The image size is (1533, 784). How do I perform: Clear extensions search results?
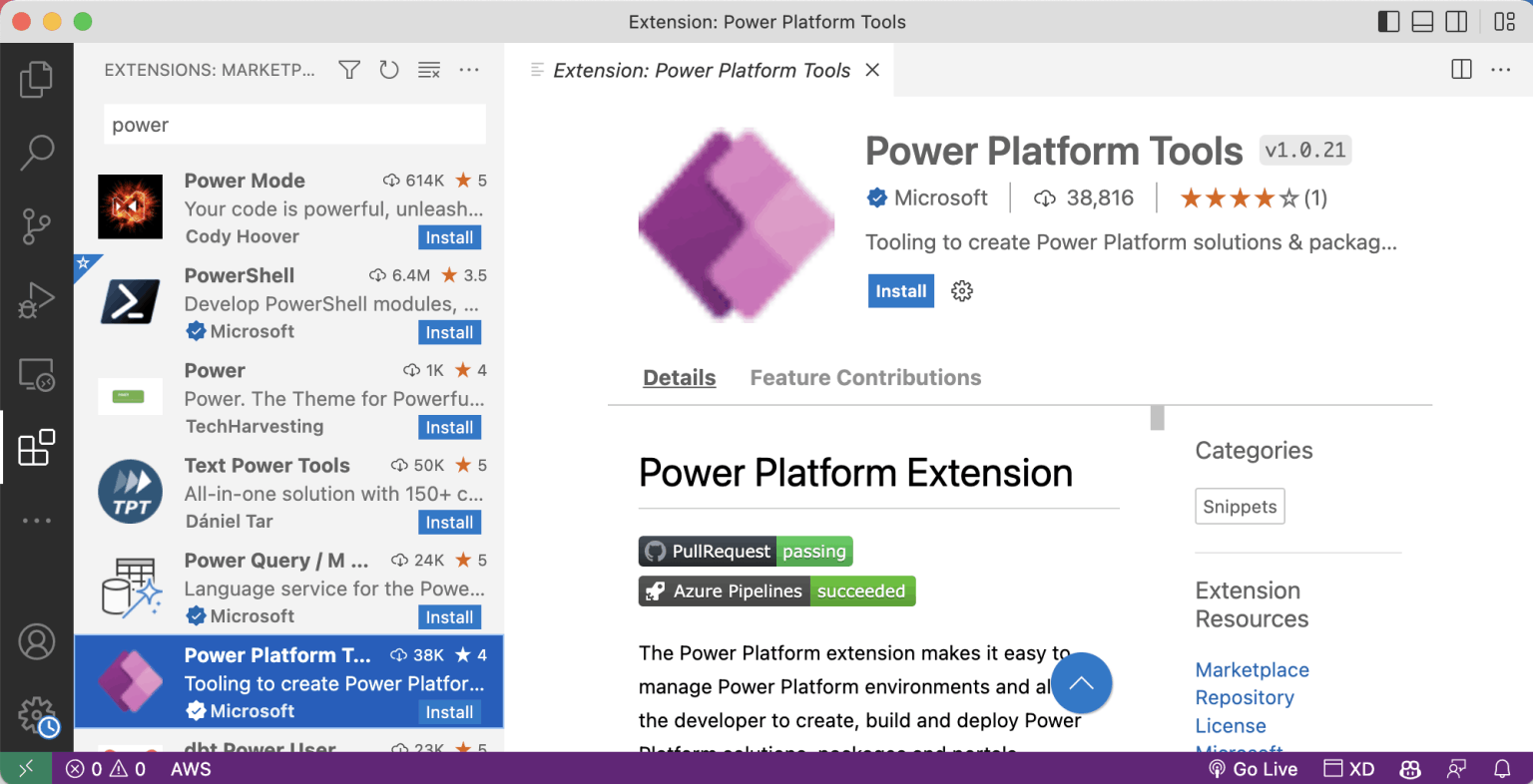point(429,70)
